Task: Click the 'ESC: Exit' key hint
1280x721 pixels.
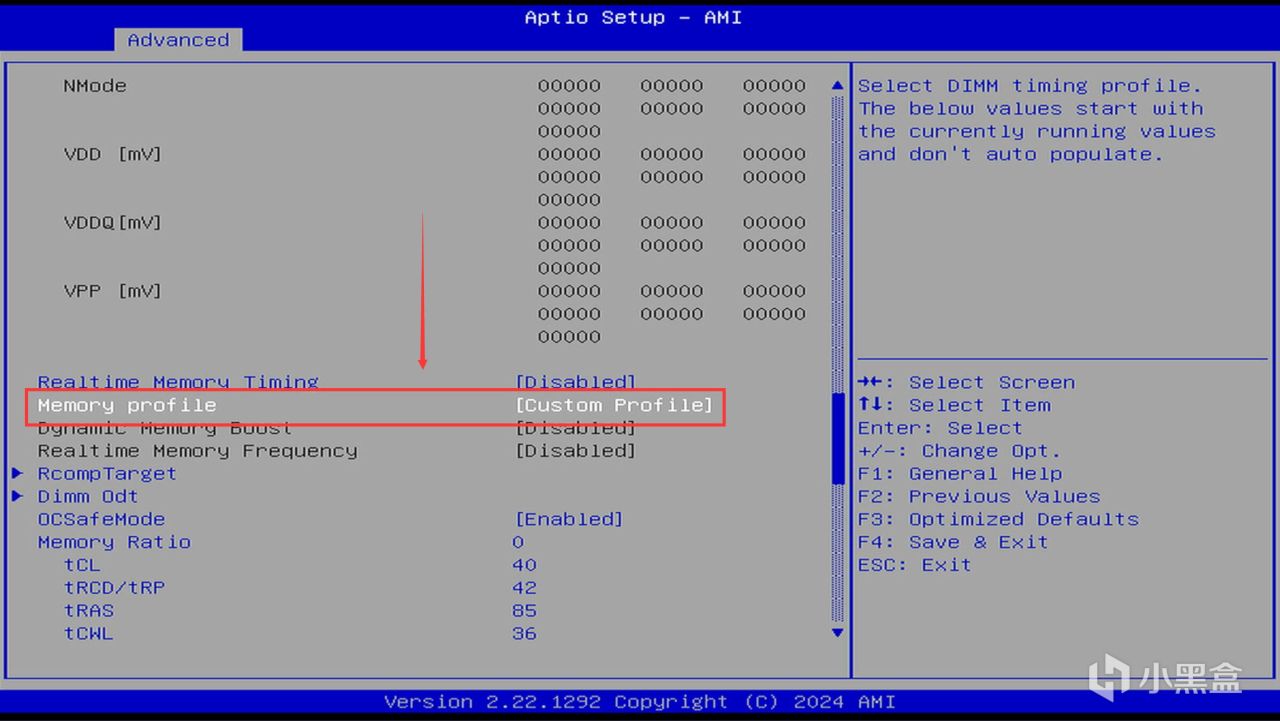Action: pyautogui.click(x=914, y=565)
